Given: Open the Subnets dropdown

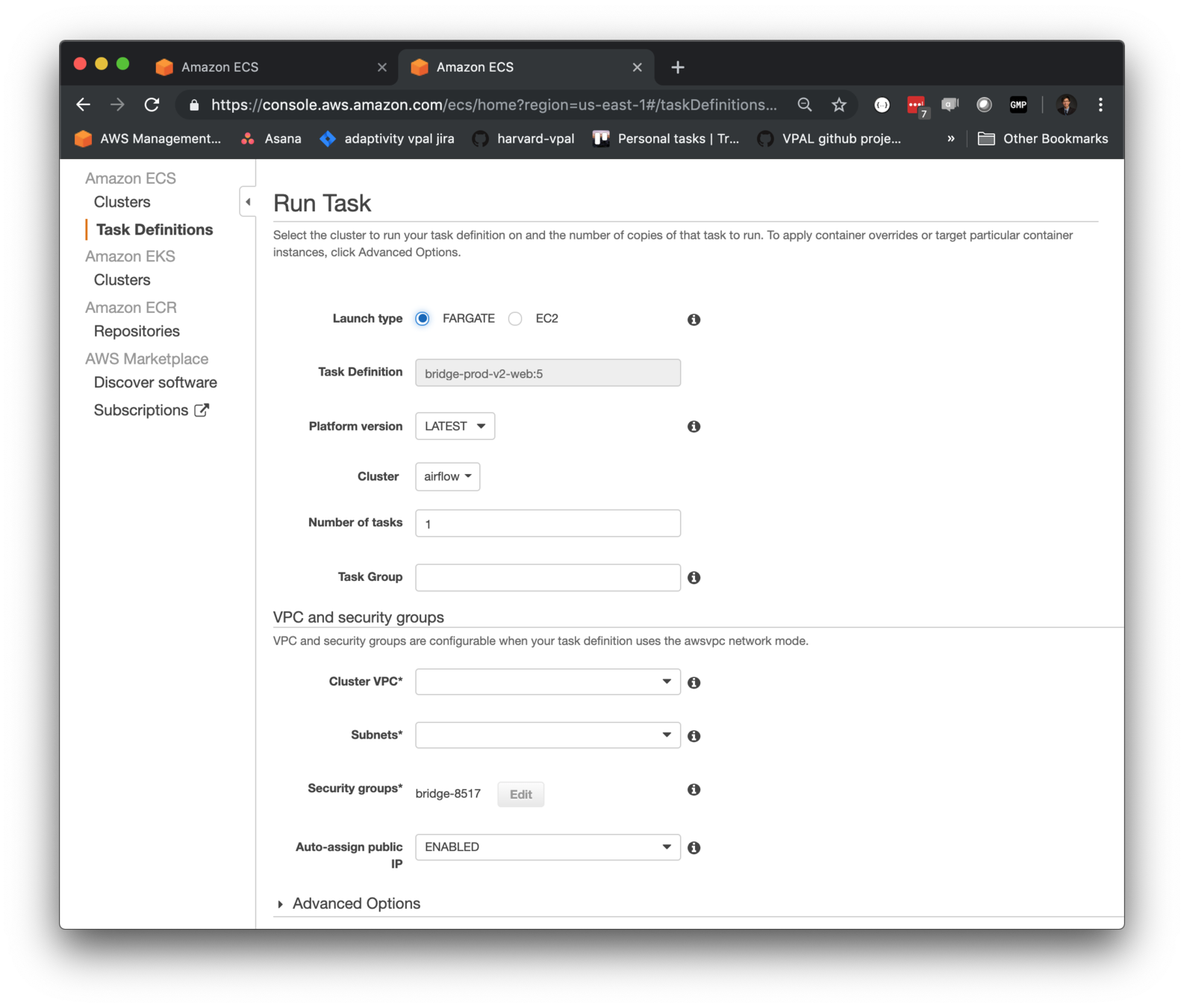Looking at the screenshot, I should click(x=548, y=735).
